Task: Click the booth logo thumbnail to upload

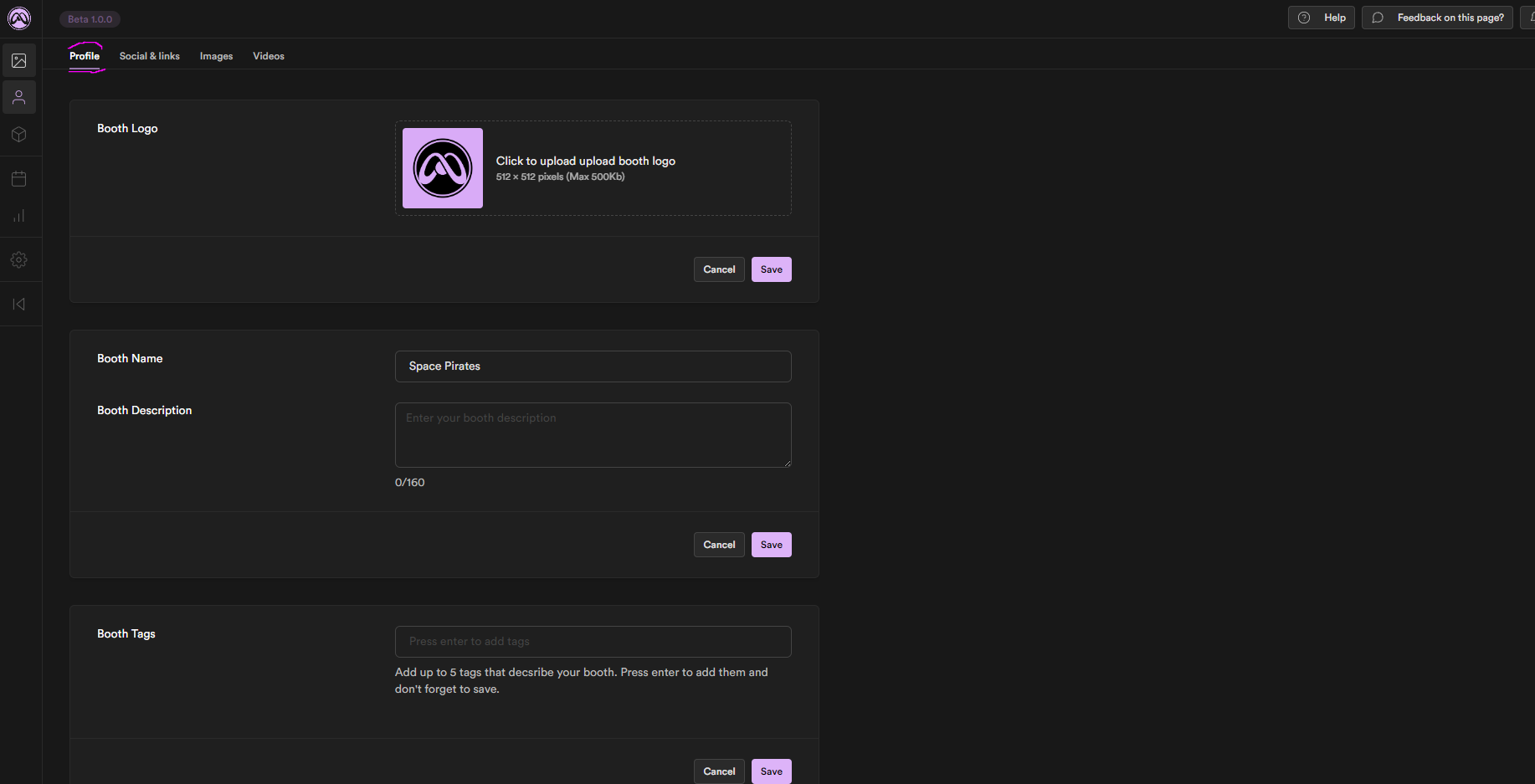Action: [x=443, y=168]
